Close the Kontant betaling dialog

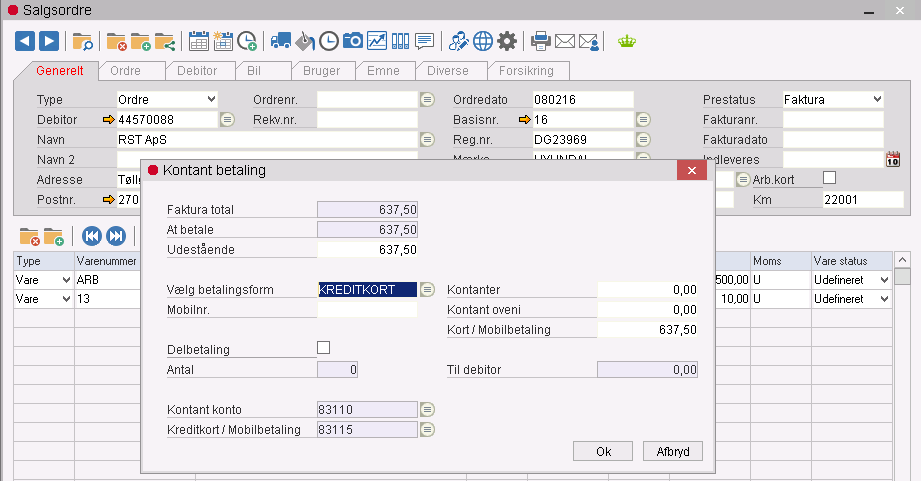coord(692,170)
